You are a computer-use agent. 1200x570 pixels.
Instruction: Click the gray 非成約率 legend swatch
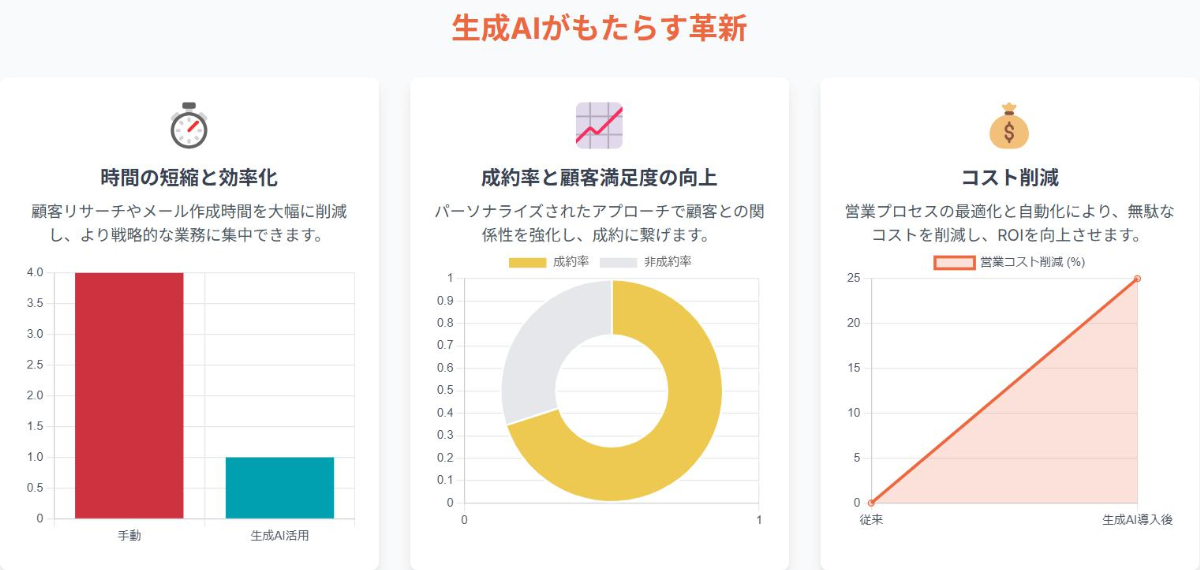coord(618,262)
